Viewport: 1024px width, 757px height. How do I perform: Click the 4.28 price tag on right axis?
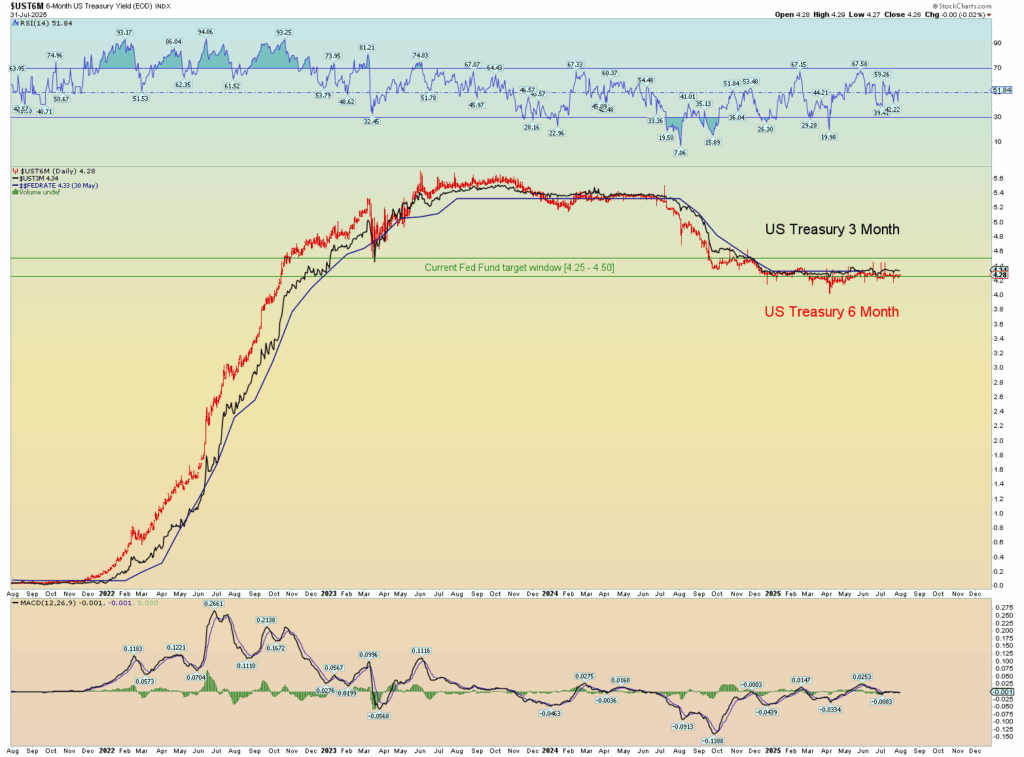tap(1001, 274)
